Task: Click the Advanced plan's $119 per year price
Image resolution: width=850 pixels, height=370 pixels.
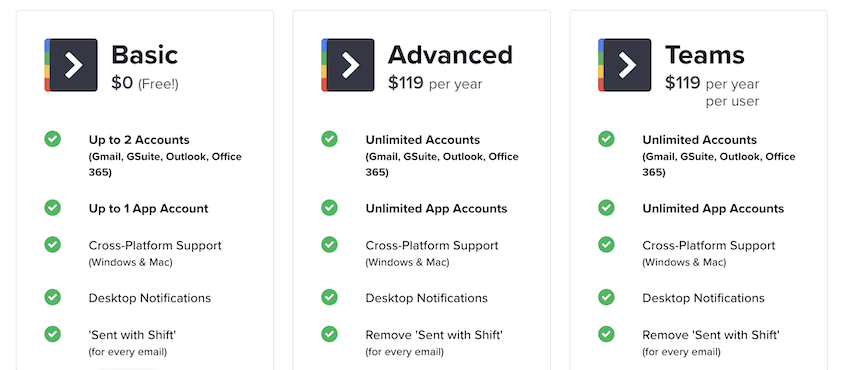Action: pos(435,83)
